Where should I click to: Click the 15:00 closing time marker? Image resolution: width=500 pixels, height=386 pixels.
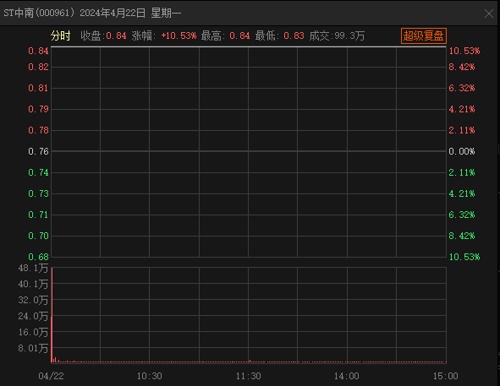point(445,376)
